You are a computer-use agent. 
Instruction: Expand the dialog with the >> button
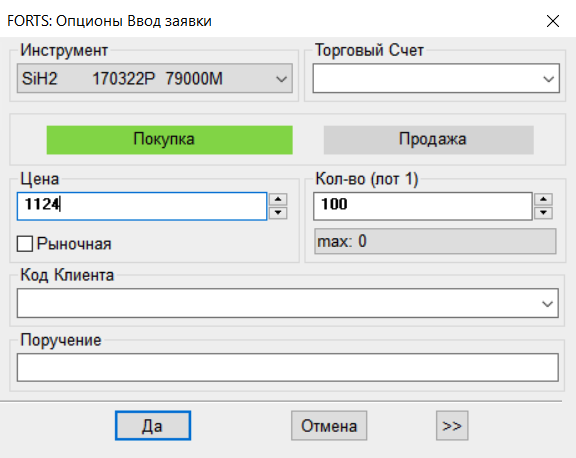pyautogui.click(x=452, y=426)
